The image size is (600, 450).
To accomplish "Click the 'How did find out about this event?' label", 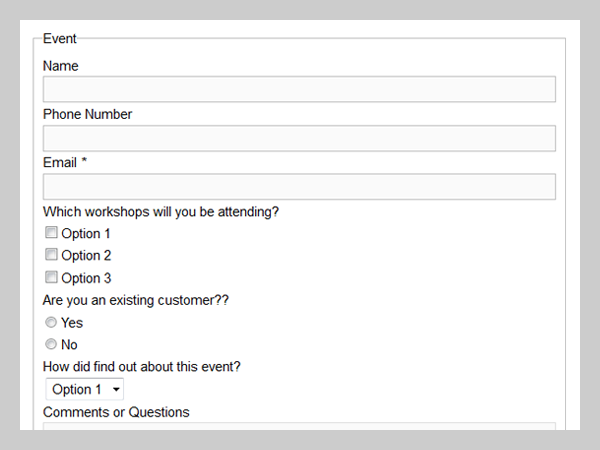I will (x=142, y=367).
